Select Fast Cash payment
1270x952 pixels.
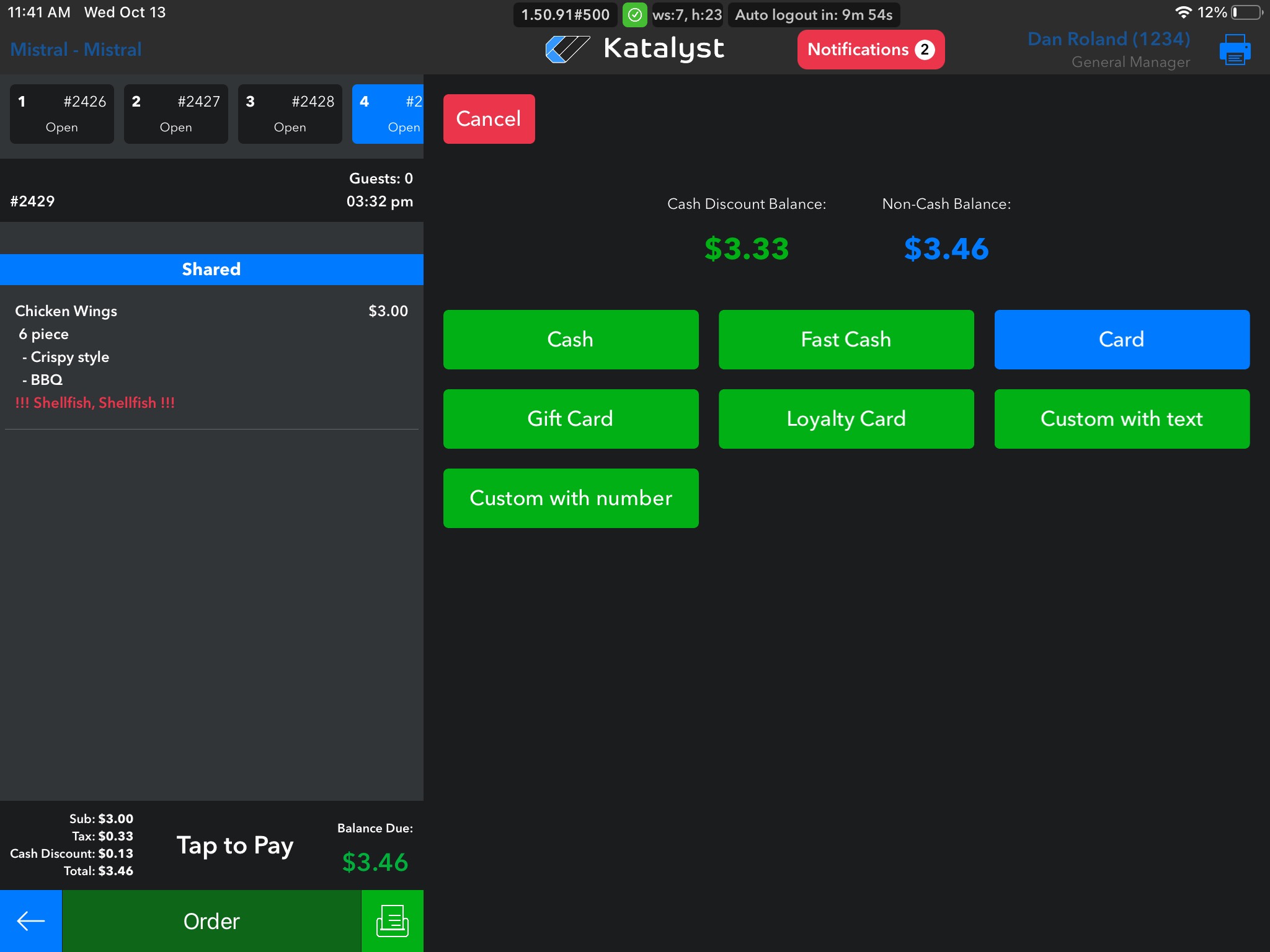tap(846, 340)
